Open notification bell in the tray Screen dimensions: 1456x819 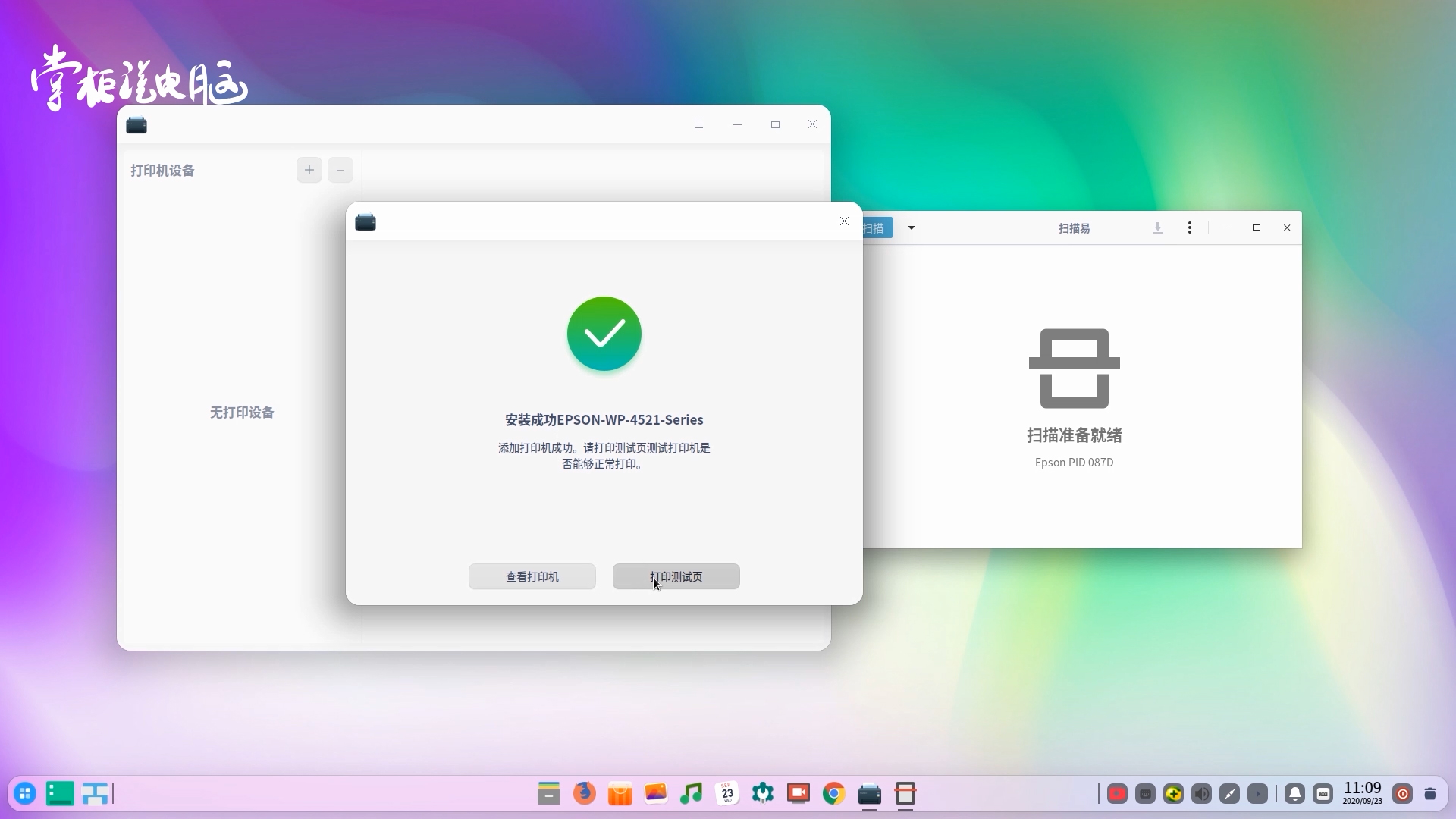pyautogui.click(x=1295, y=794)
